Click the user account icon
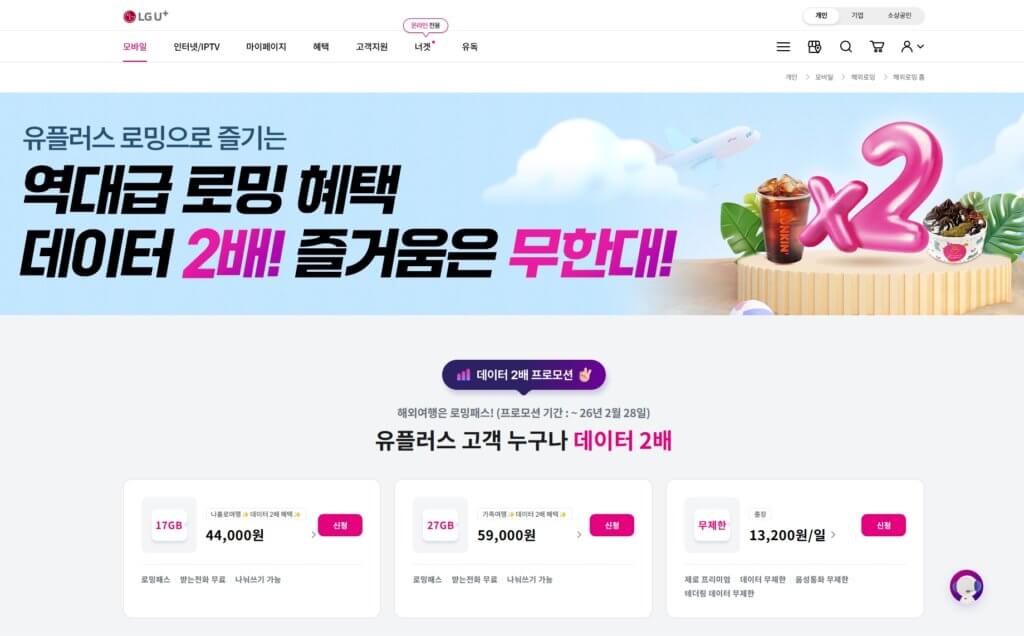This screenshot has width=1024, height=636. [x=907, y=46]
